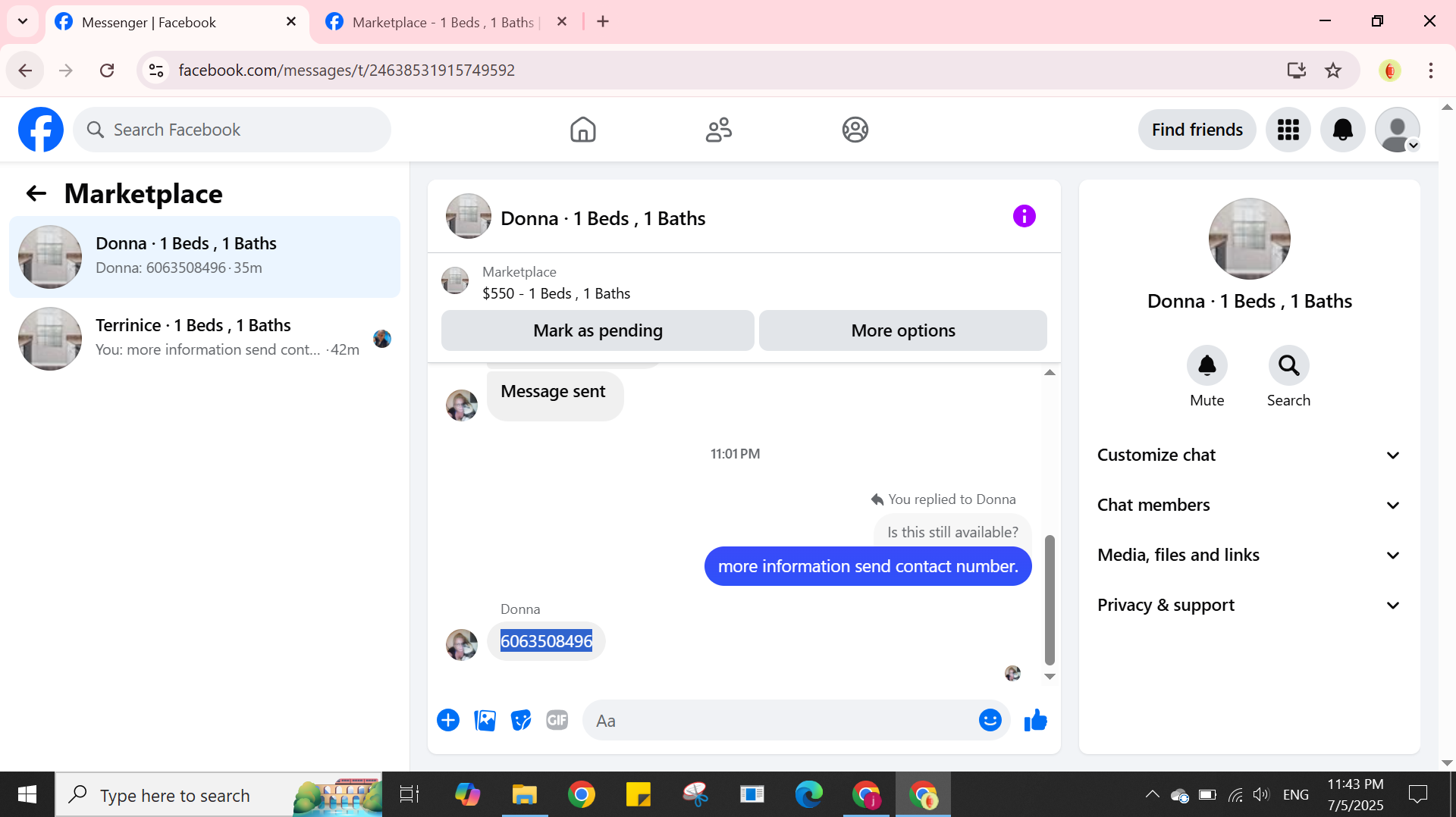
Task: Click the Facebook logo icon
Action: [41, 130]
